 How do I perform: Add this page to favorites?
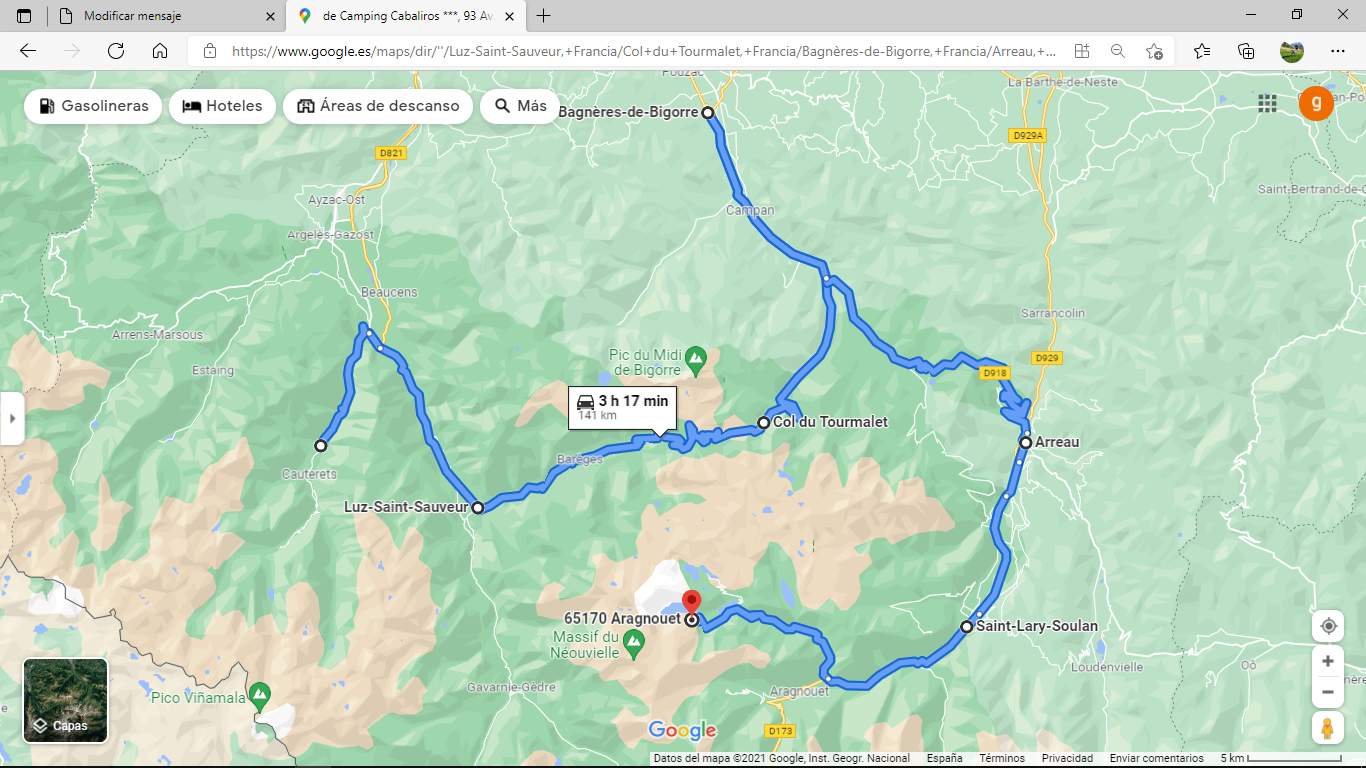pos(1155,51)
